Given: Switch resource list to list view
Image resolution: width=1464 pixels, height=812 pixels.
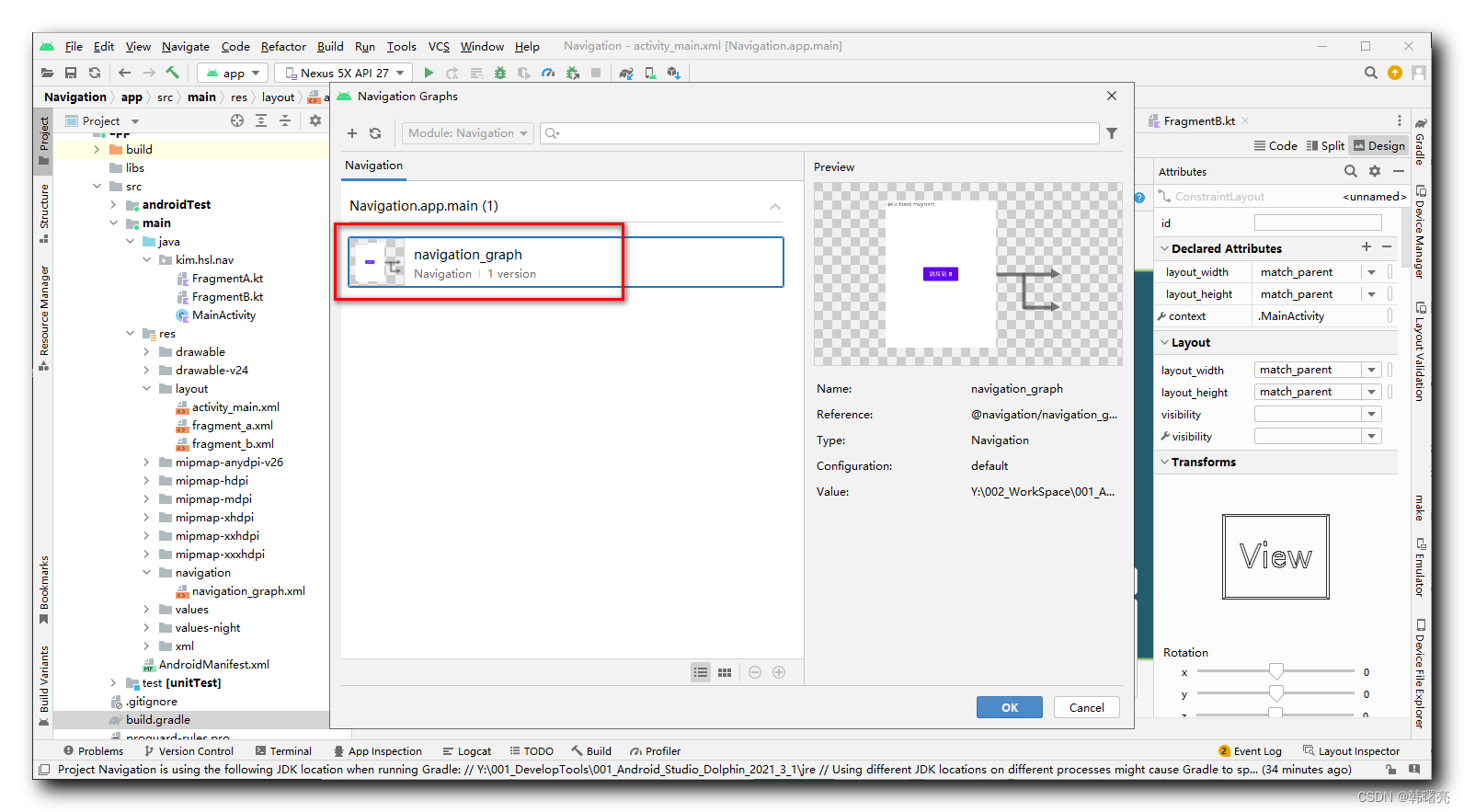Looking at the screenshot, I should [701, 672].
